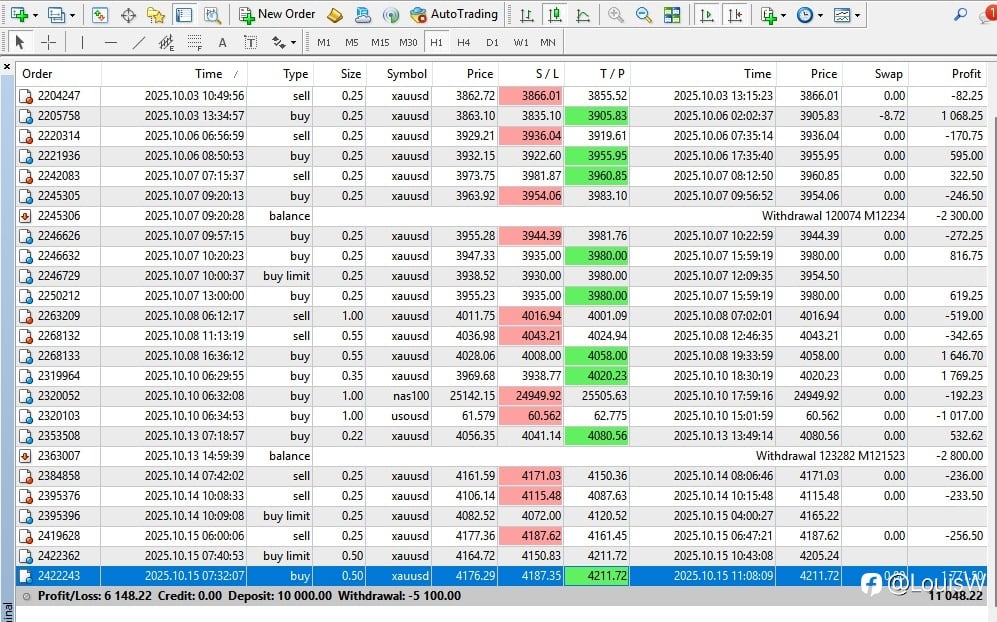This screenshot has height=622, width=997.
Task: Open the Signals broadcast icon
Action: [x=391, y=15]
